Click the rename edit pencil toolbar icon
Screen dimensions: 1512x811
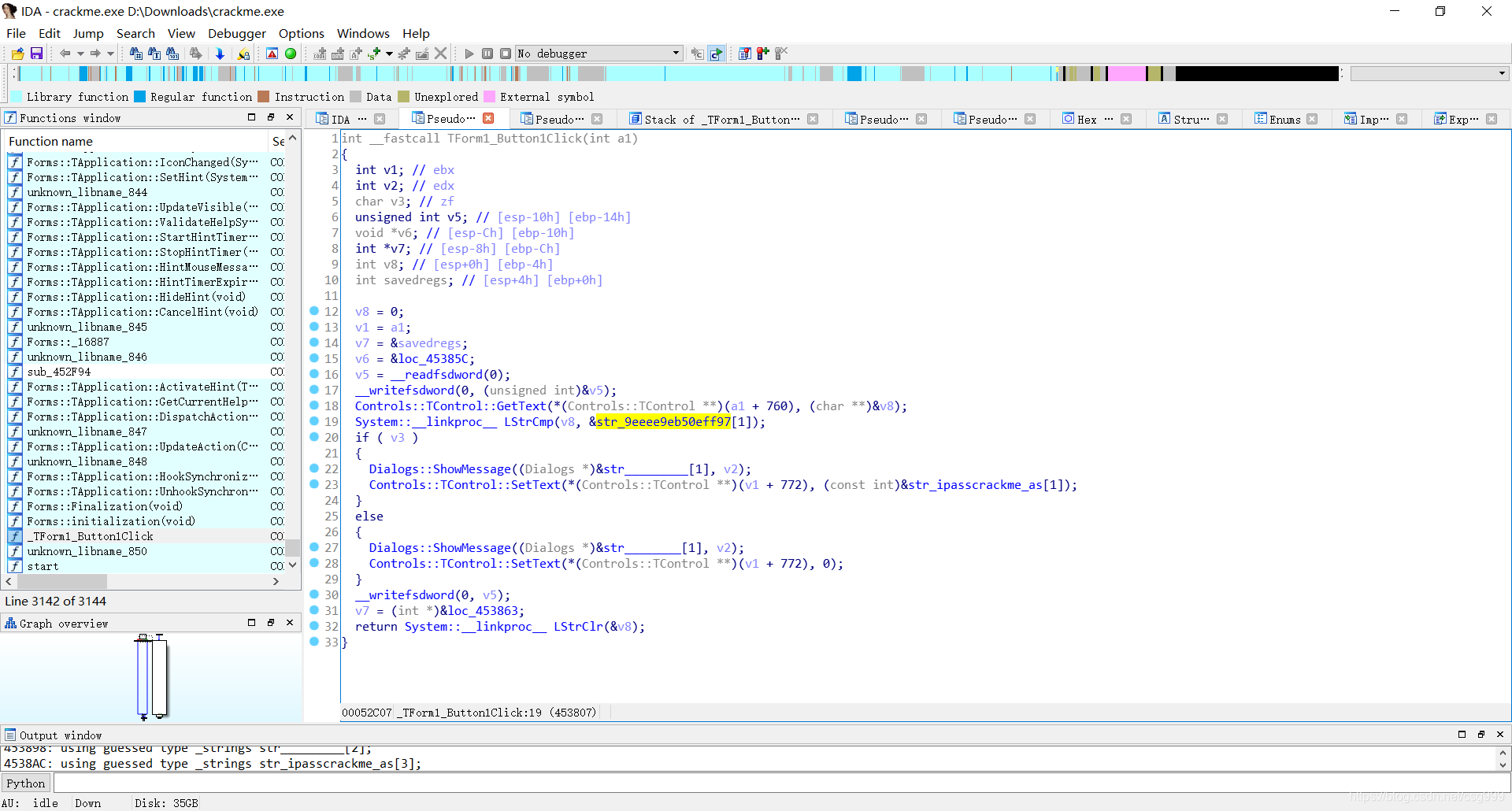click(422, 54)
